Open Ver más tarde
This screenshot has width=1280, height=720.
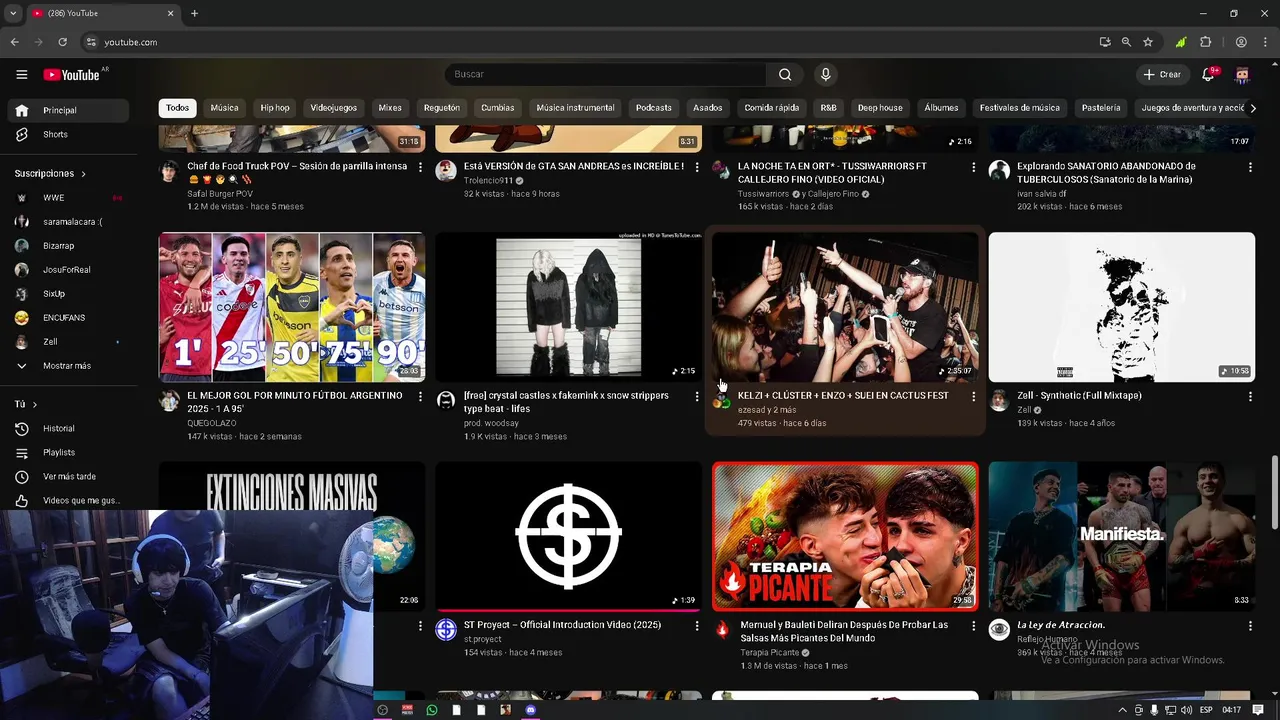(68, 476)
